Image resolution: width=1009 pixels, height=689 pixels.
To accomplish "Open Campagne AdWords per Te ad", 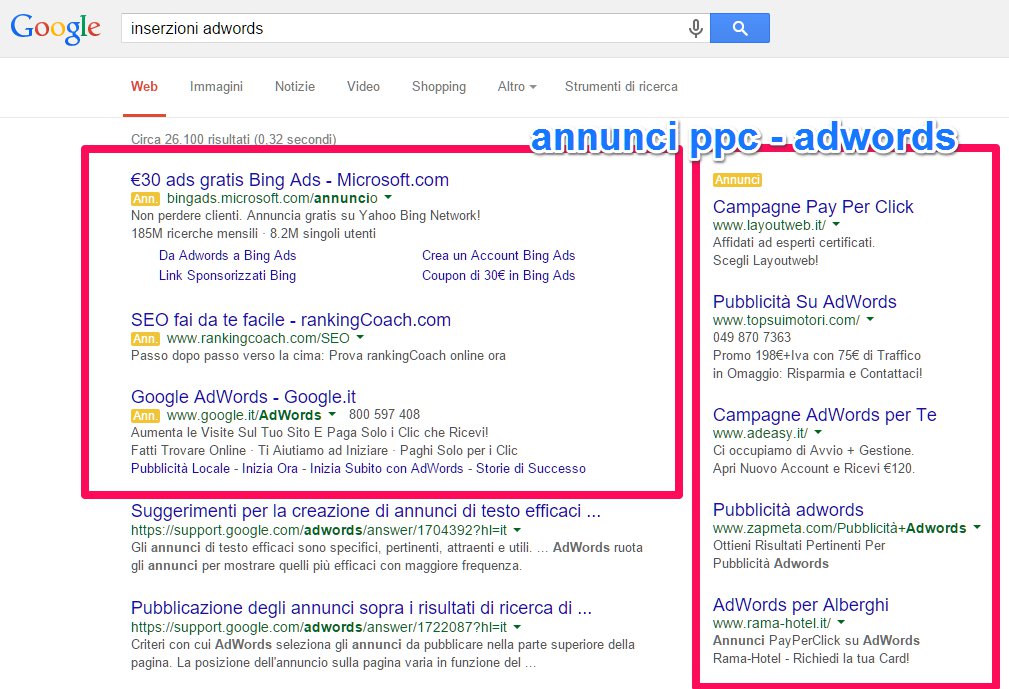I will coord(824,414).
